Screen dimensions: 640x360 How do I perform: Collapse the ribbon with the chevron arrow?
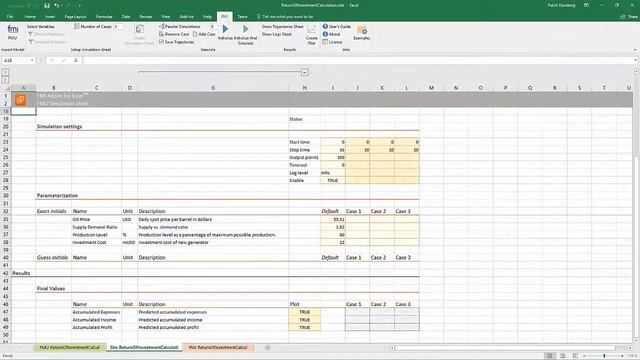click(x=635, y=49)
